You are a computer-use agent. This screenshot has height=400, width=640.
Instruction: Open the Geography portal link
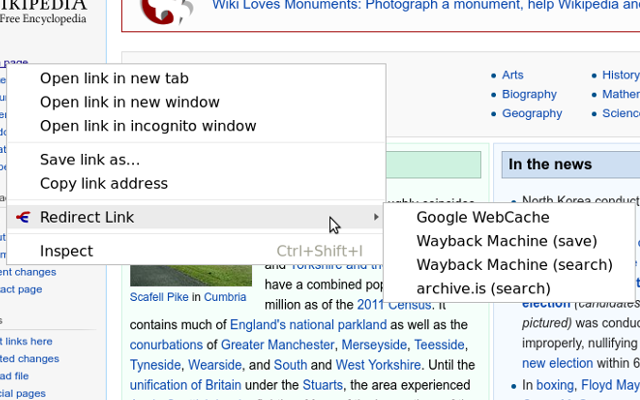click(532, 113)
